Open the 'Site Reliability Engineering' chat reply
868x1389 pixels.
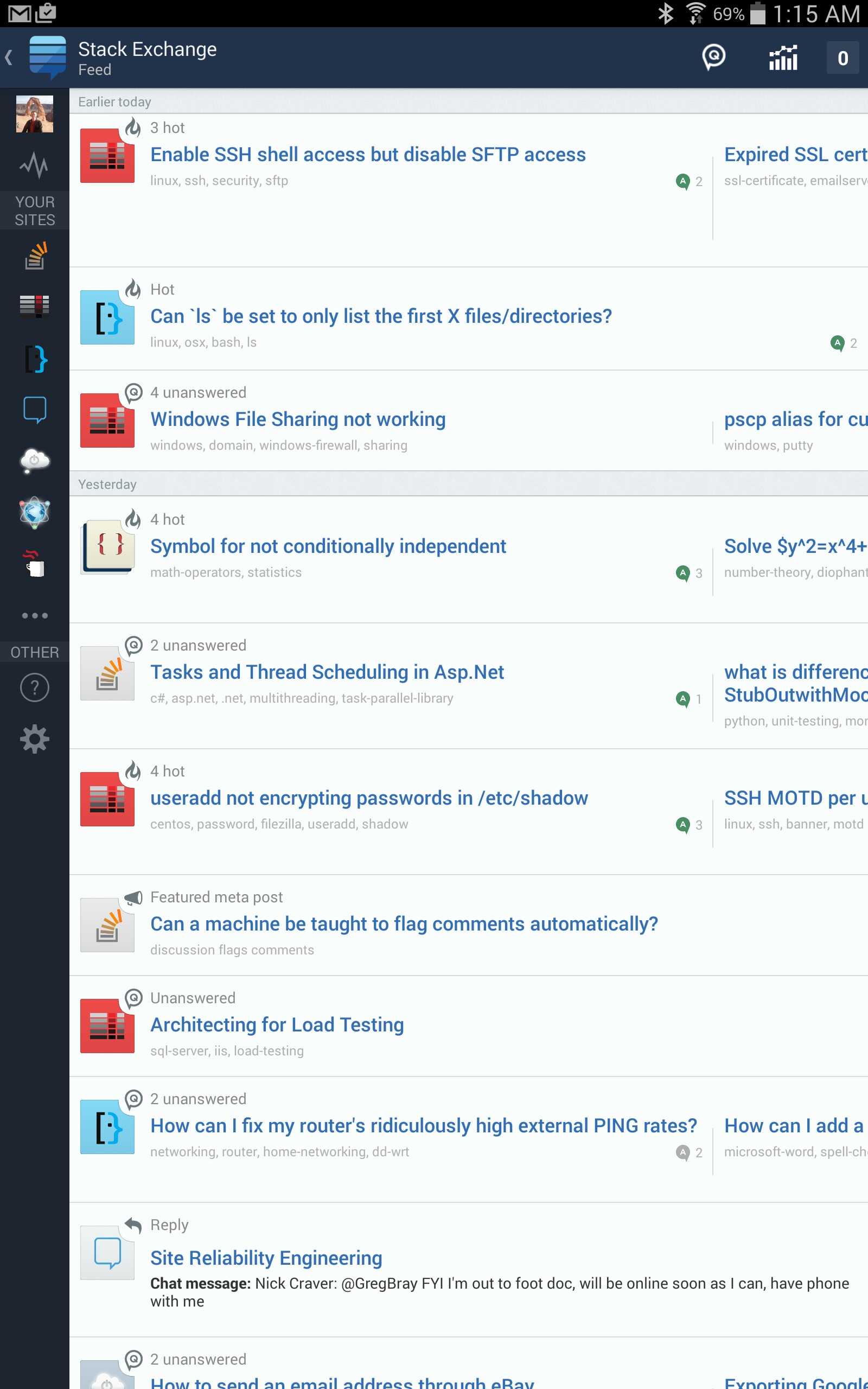tap(266, 1258)
